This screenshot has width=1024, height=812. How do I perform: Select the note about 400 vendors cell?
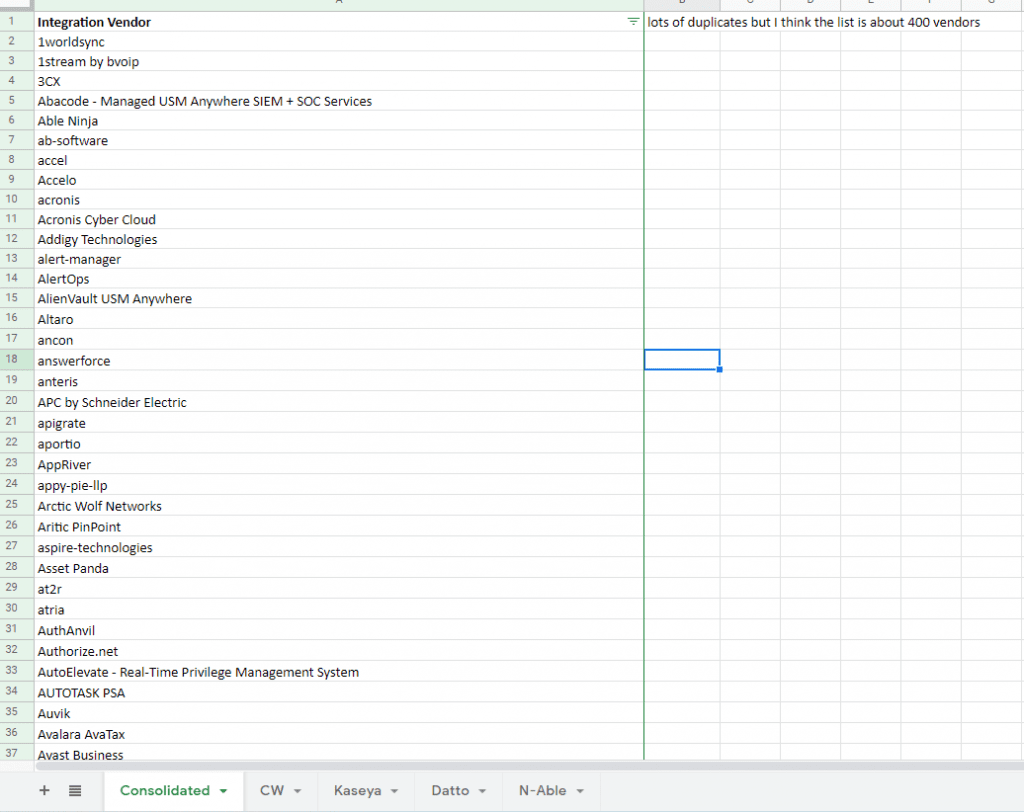coord(813,22)
